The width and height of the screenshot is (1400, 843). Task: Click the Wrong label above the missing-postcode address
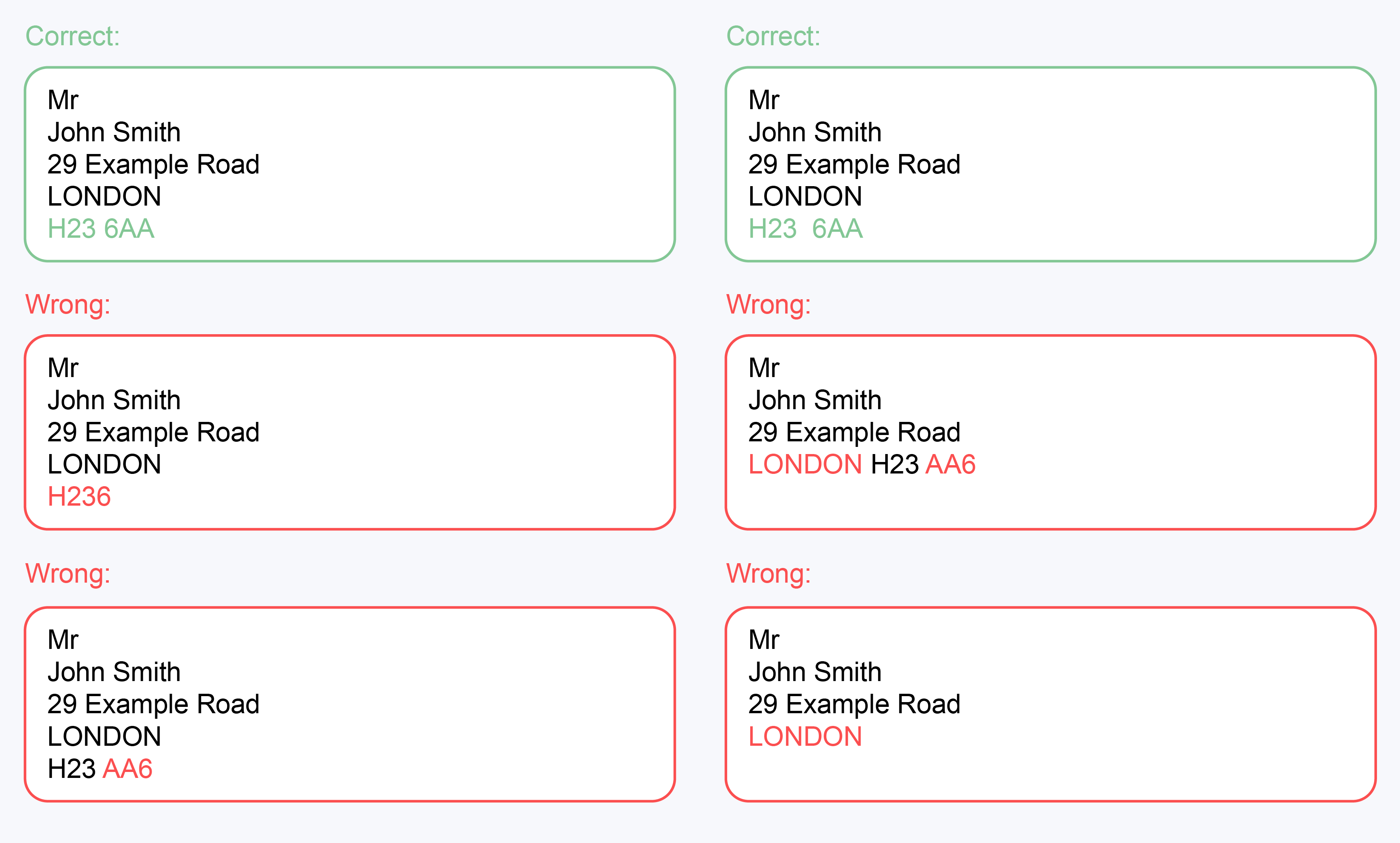point(768,574)
